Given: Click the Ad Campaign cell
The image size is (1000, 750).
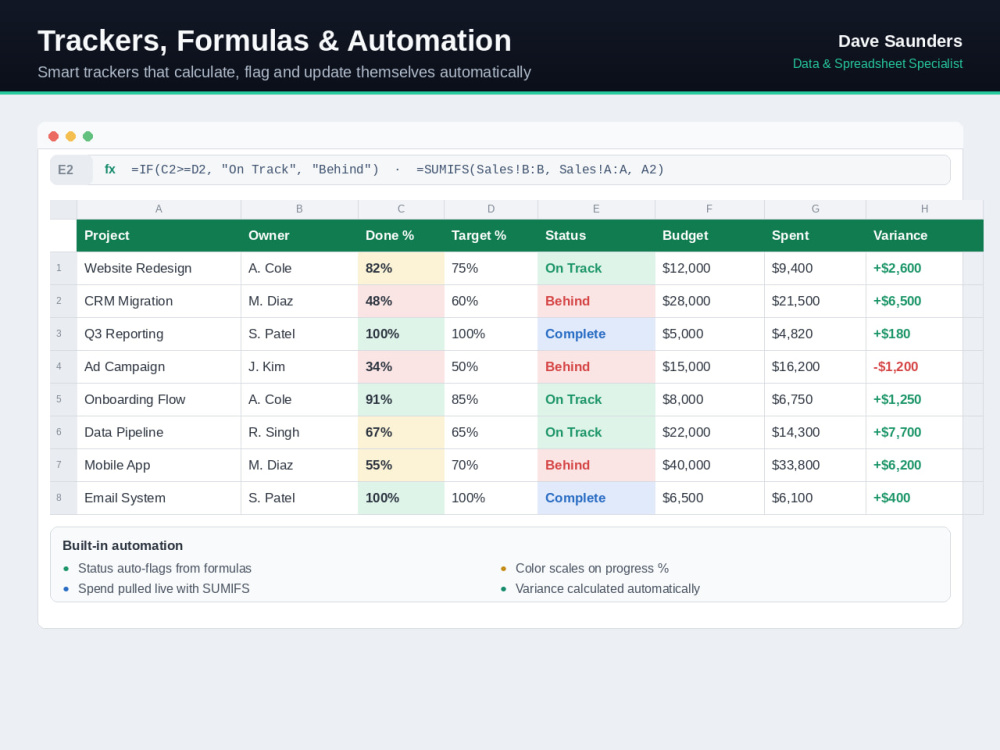Looking at the screenshot, I should point(159,367).
